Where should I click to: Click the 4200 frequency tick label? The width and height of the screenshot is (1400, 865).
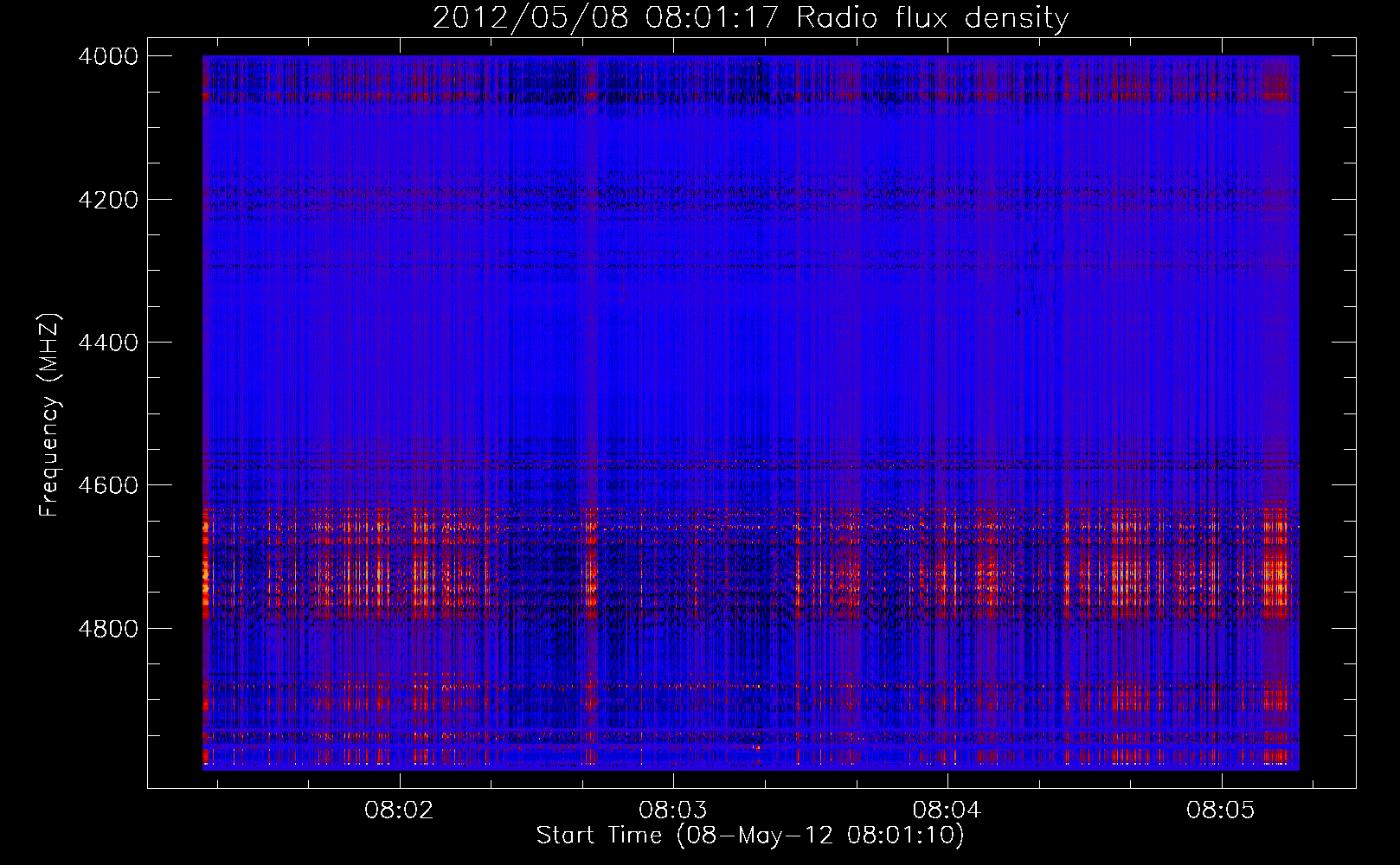(108, 200)
